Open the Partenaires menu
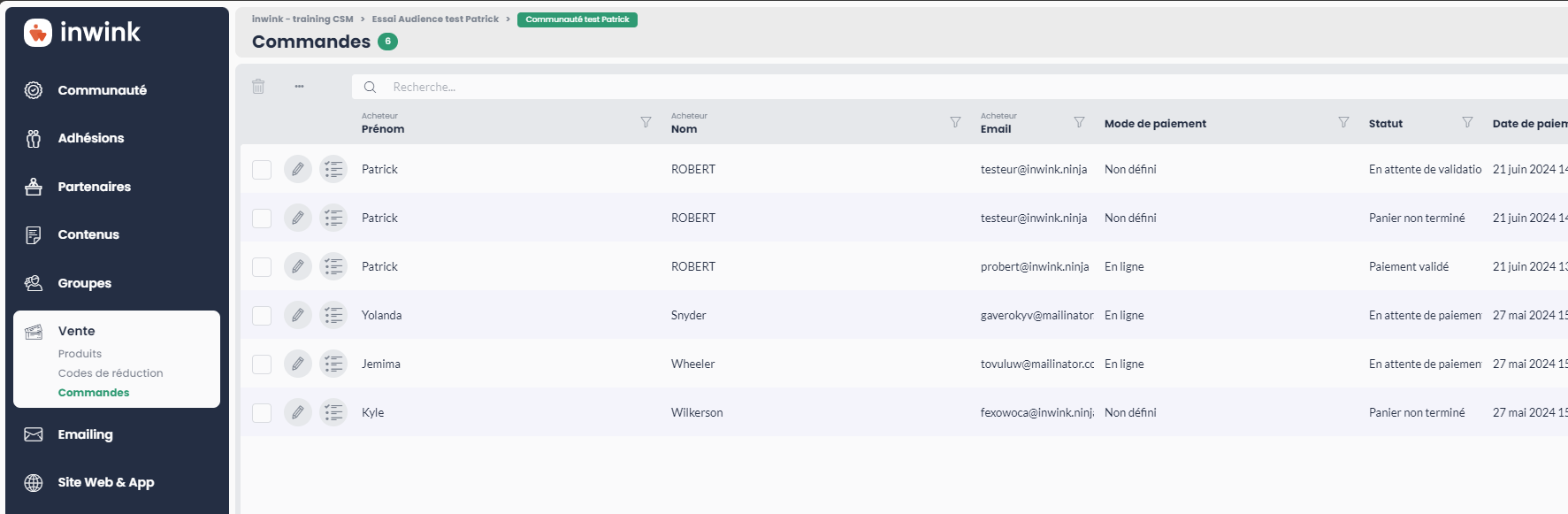 [x=95, y=187]
